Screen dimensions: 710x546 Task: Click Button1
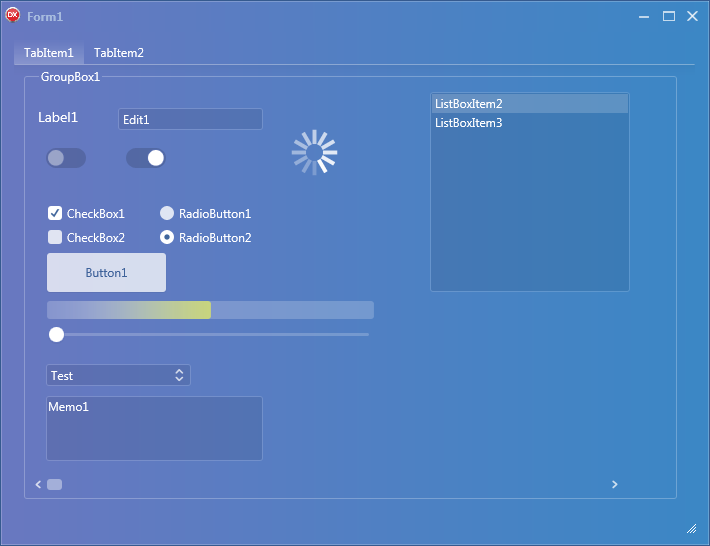[106, 273]
